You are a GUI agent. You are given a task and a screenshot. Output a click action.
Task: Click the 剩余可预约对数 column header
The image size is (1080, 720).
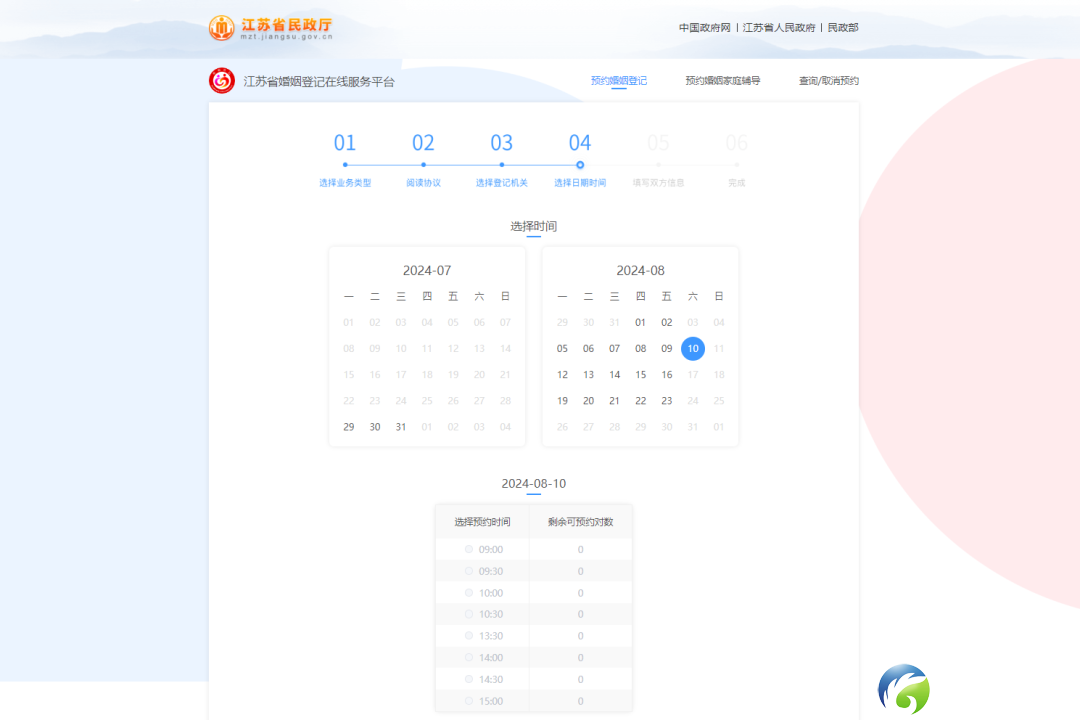coord(581,522)
